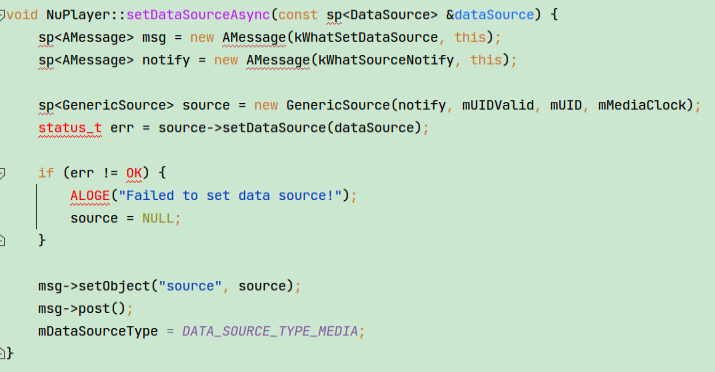The height and width of the screenshot is (372, 715).
Task: Click the fold end marker after source = NULL
Action: tap(2, 240)
